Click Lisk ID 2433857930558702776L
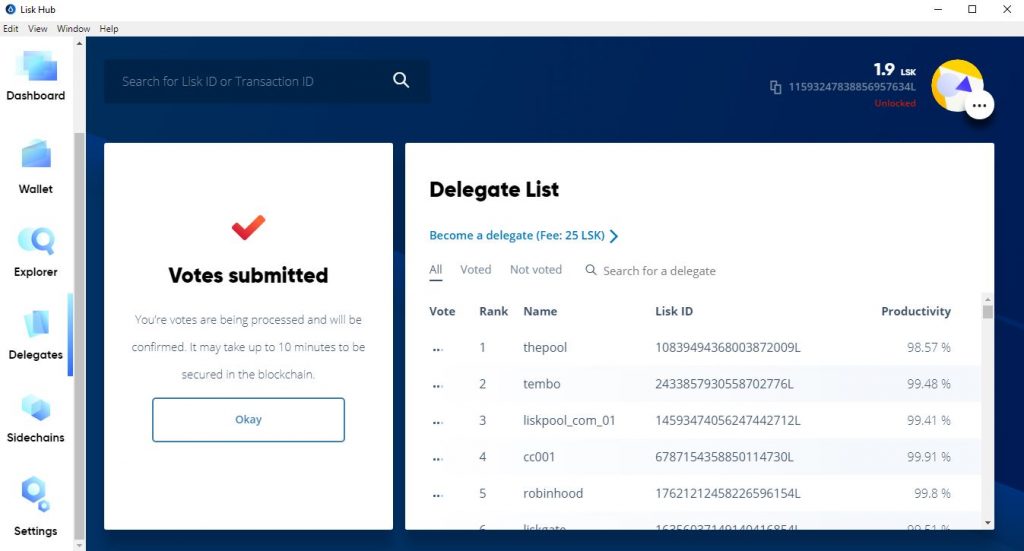This screenshot has height=551, width=1024. point(724,384)
